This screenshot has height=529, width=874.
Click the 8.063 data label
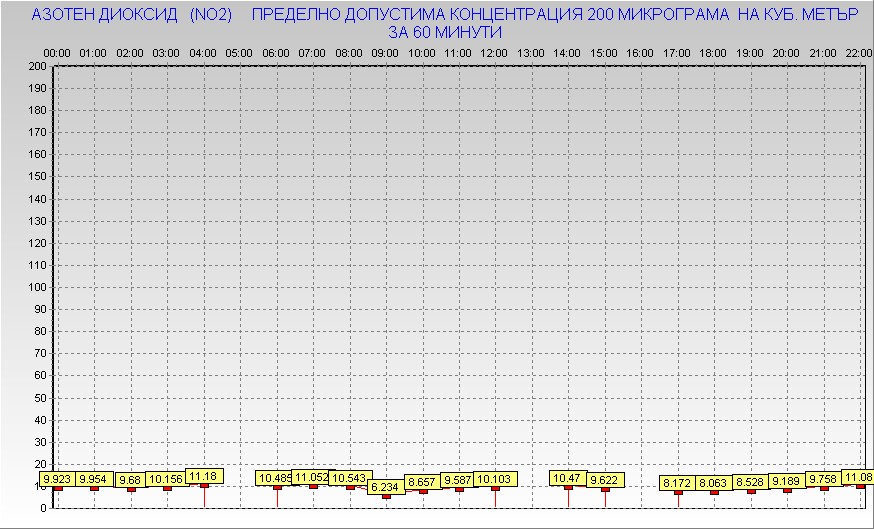point(714,483)
